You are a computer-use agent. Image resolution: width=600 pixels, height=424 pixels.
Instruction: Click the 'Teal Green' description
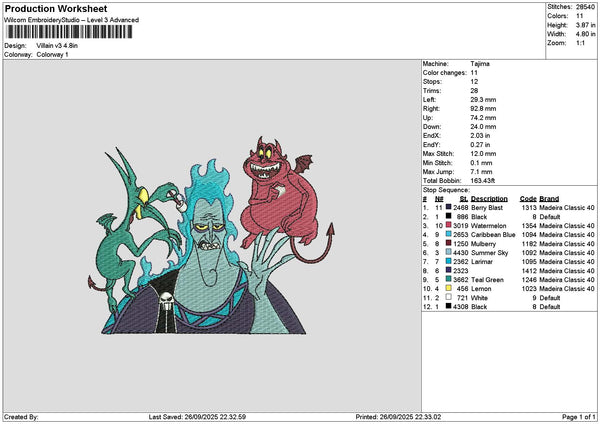pyautogui.click(x=487, y=280)
